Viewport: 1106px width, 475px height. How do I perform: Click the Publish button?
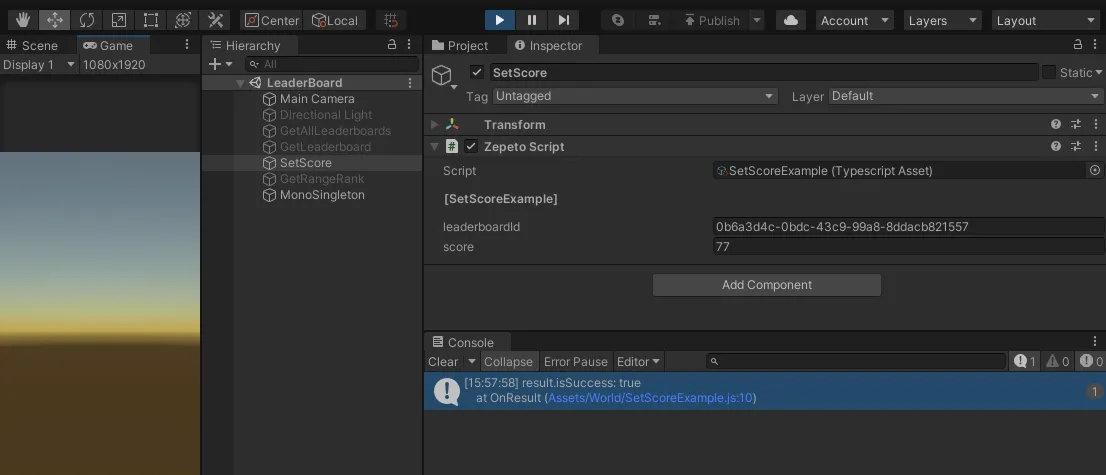click(x=712, y=20)
